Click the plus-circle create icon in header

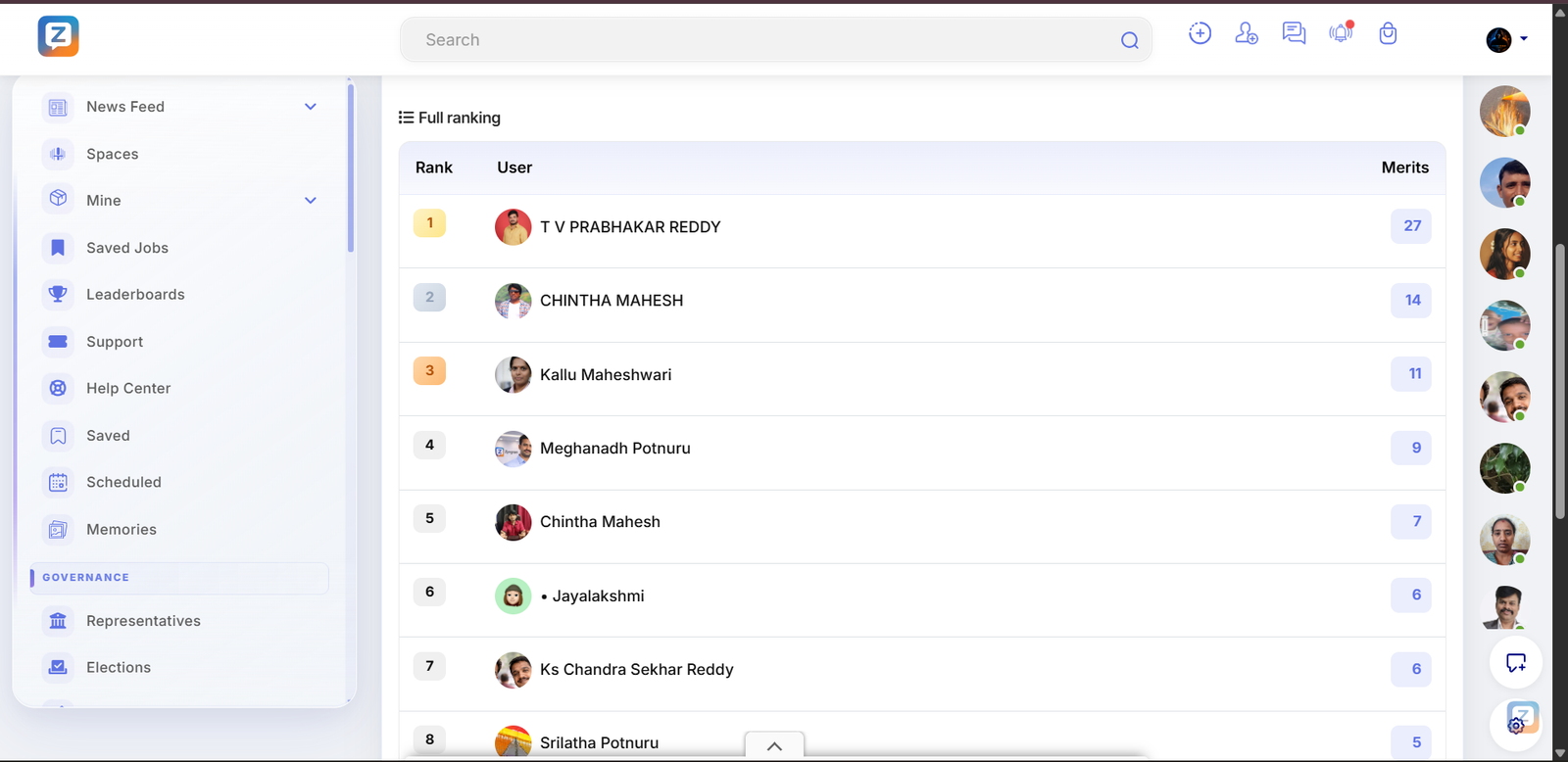tap(1200, 33)
